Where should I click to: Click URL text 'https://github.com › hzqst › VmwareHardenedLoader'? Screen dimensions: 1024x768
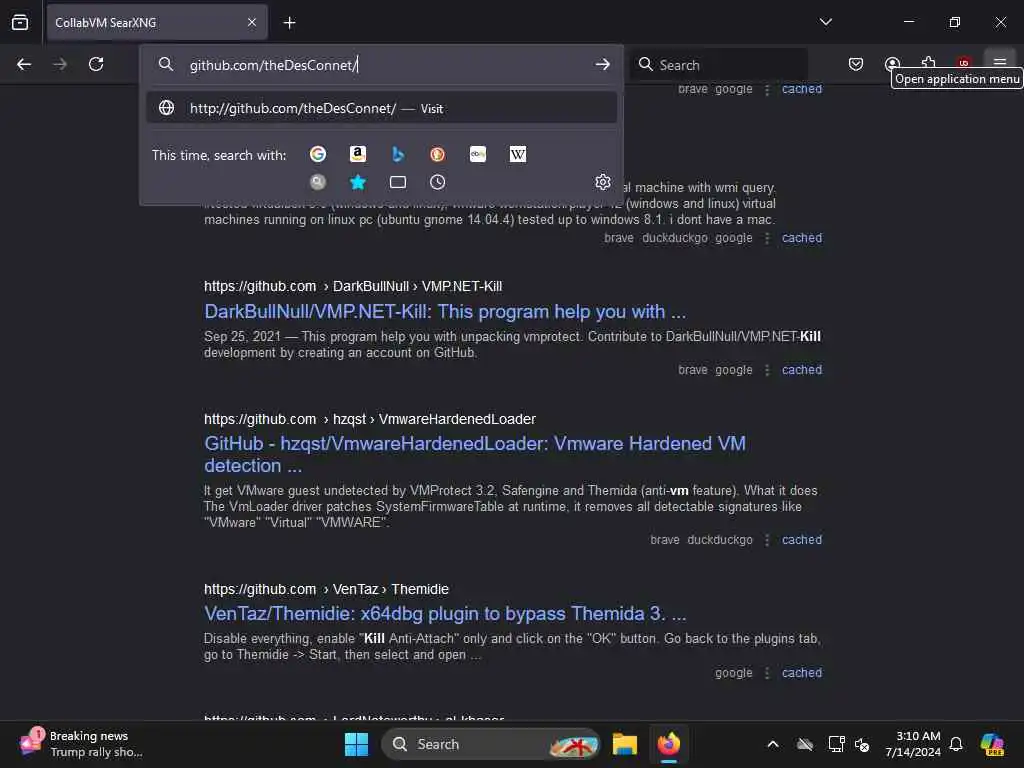(370, 419)
